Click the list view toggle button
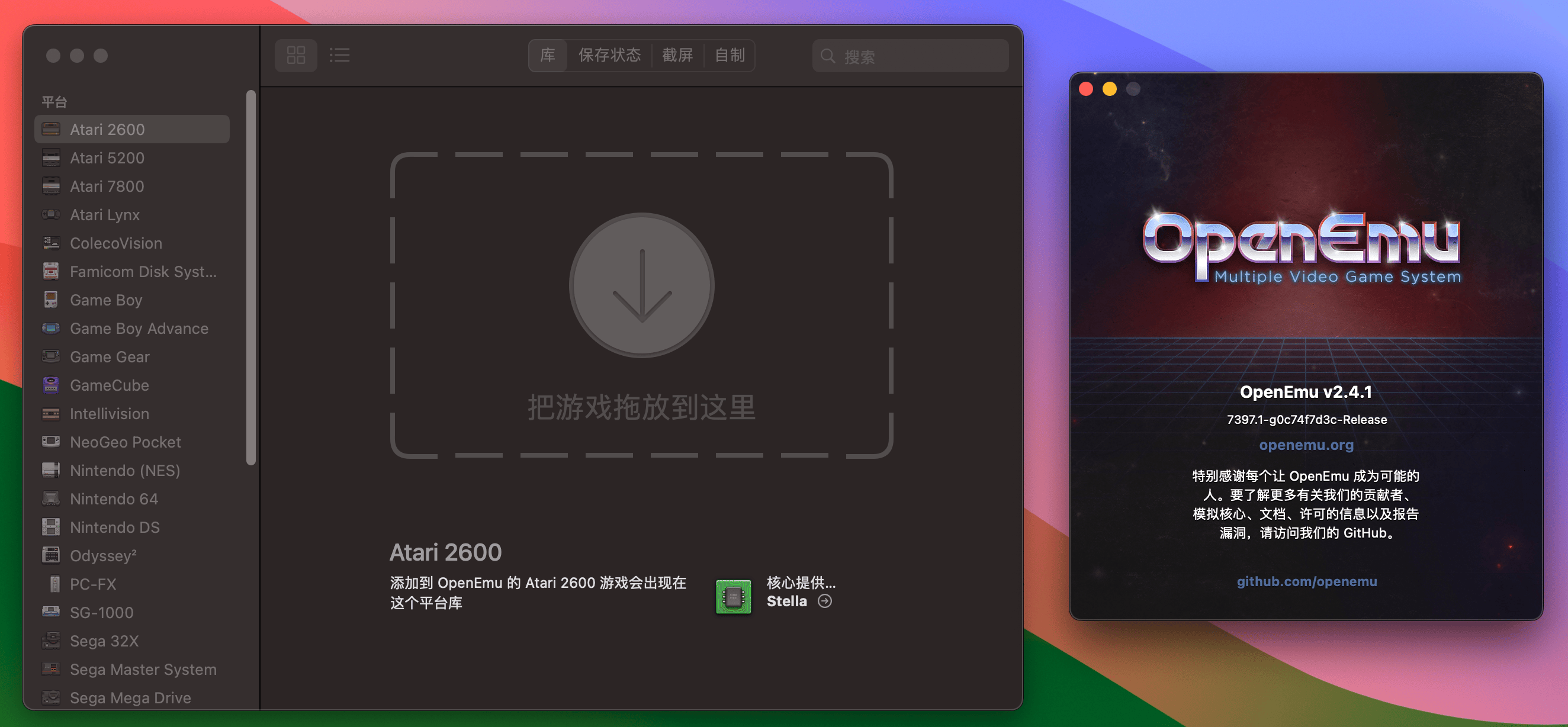The height and width of the screenshot is (727, 1568). (340, 55)
